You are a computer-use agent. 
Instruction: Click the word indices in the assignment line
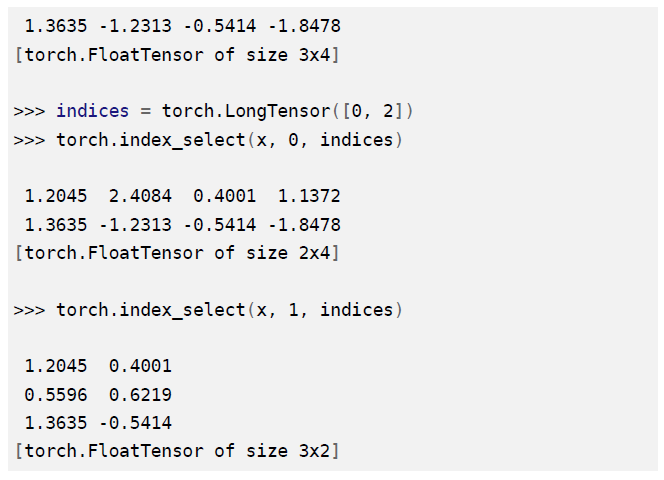92,111
